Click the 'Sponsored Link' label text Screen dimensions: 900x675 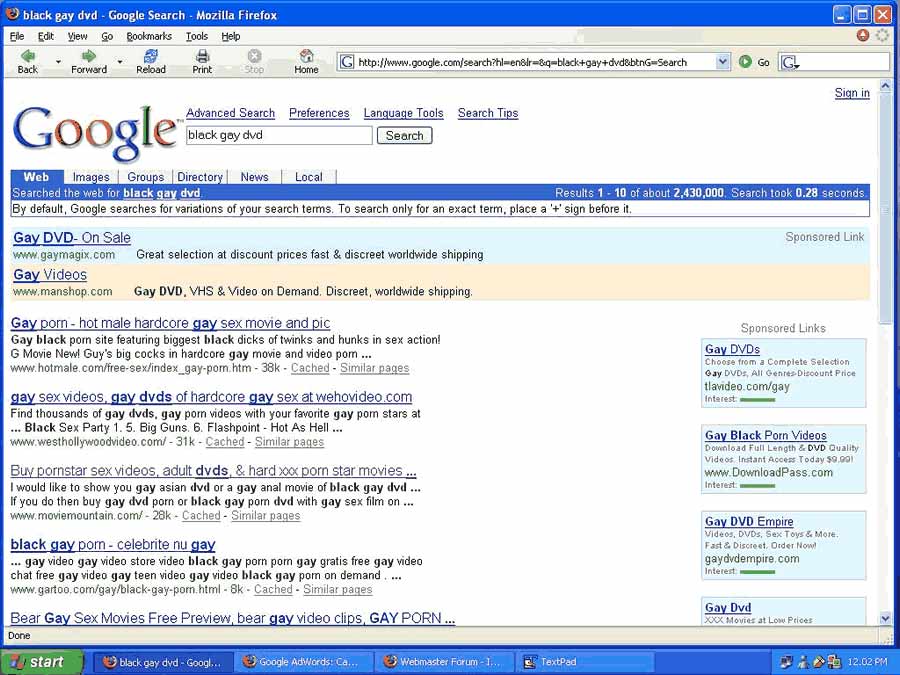pos(824,236)
